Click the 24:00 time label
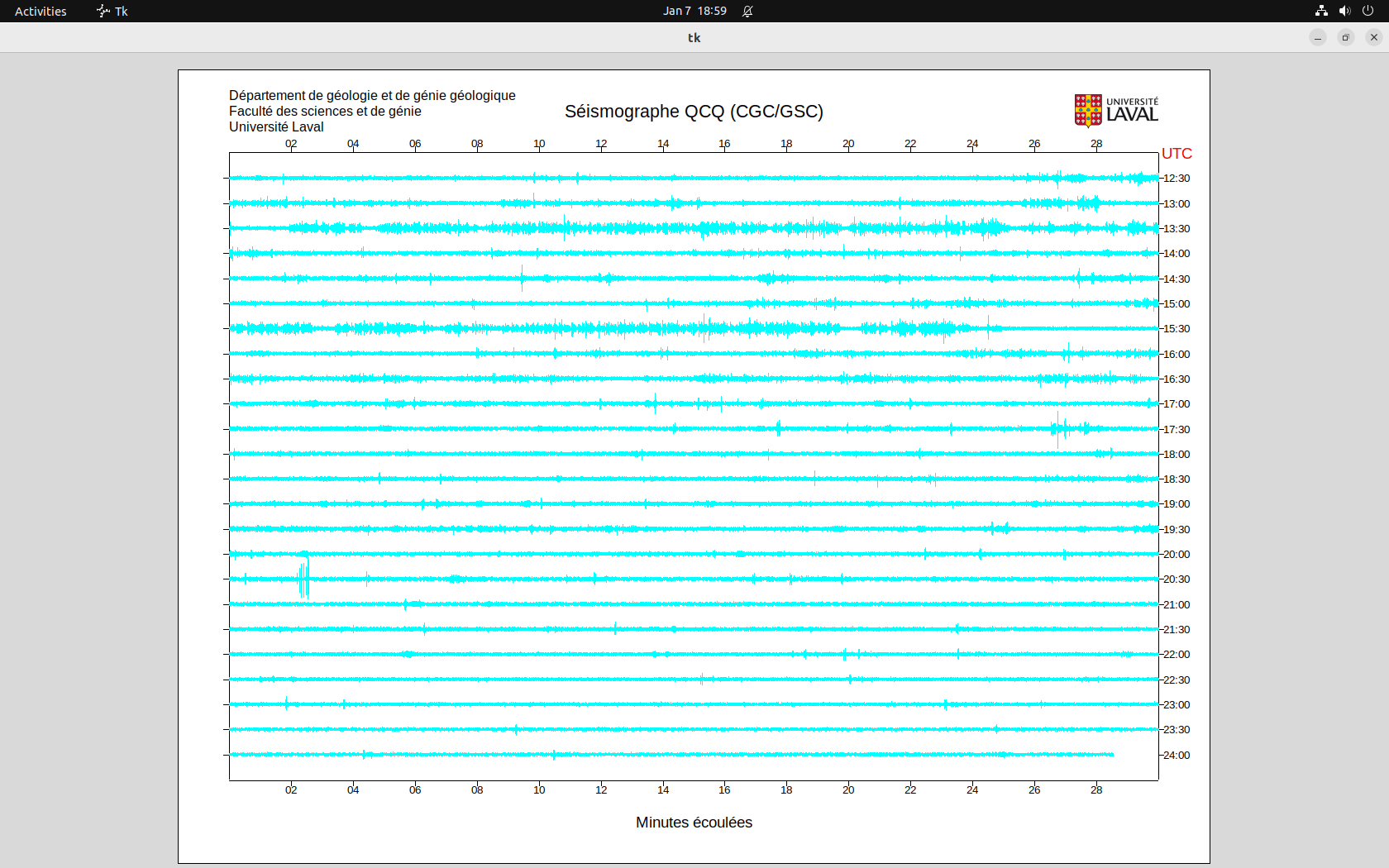This screenshot has width=1389, height=868. tap(1177, 756)
